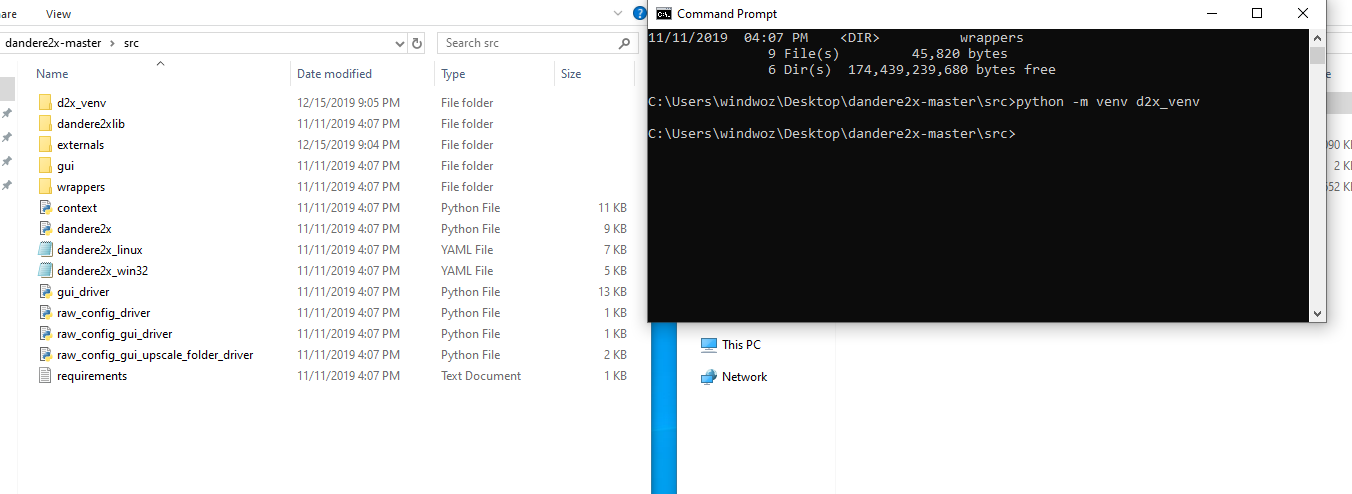Screen dimensions: 1352x494
Task: Open the d2x_venv folder icon
Action: [x=45, y=103]
